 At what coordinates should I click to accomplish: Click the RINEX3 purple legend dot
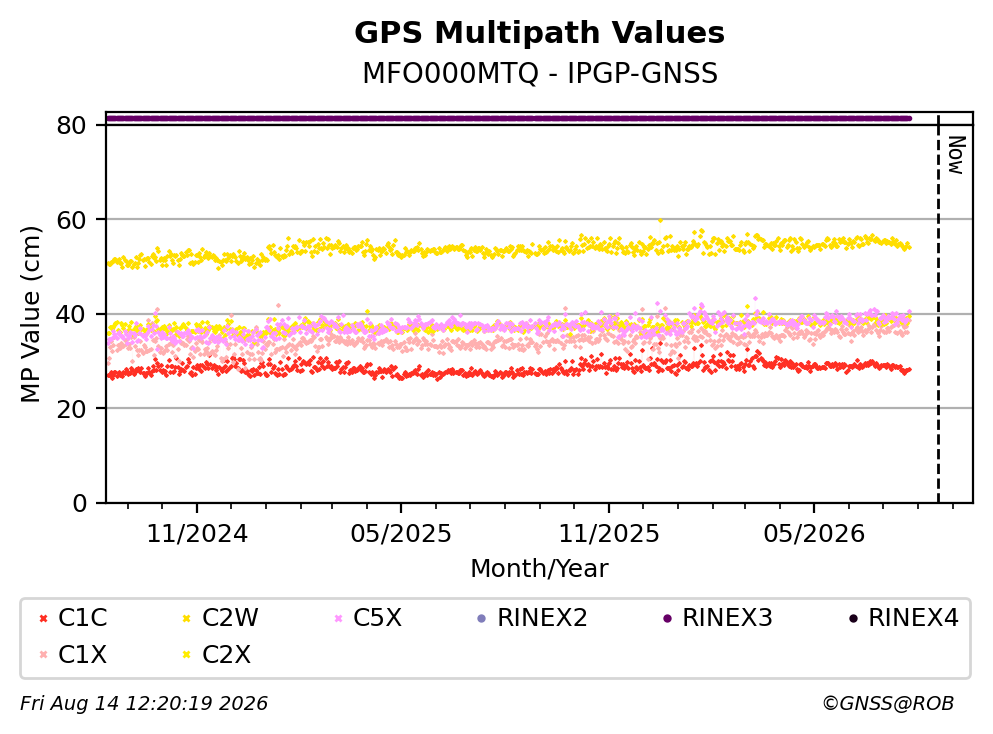click(667, 618)
